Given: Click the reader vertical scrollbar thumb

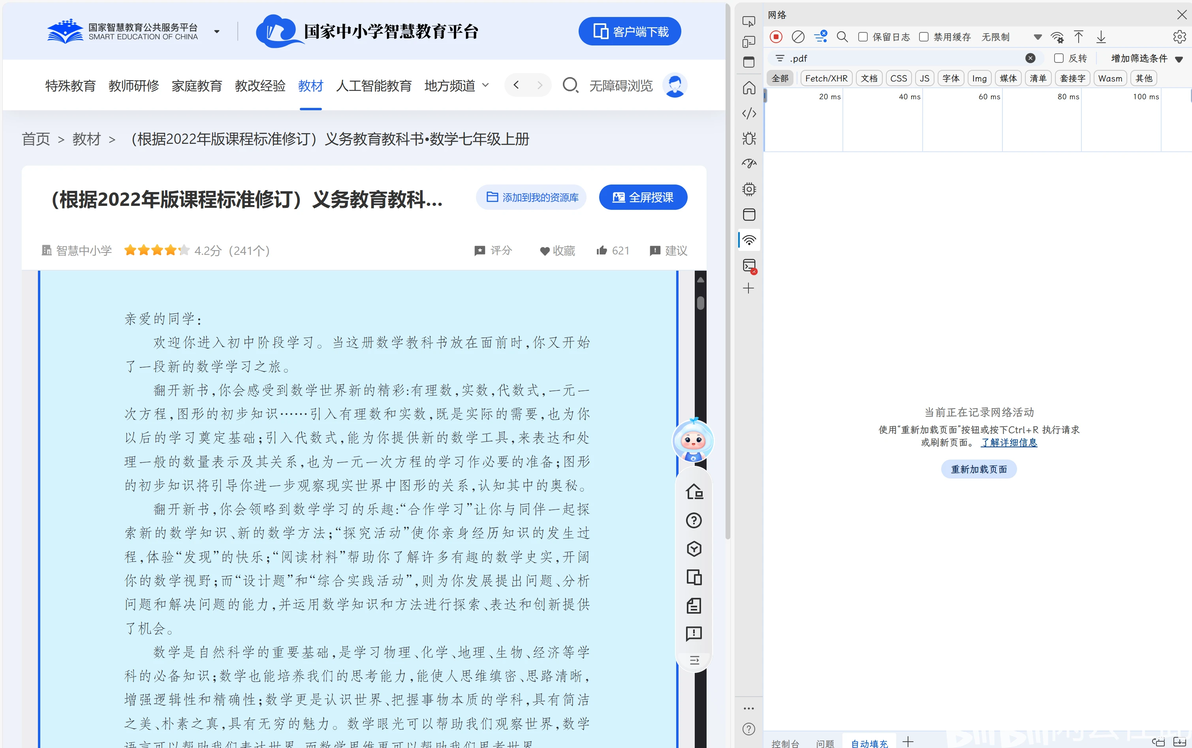Looking at the screenshot, I should point(700,303).
